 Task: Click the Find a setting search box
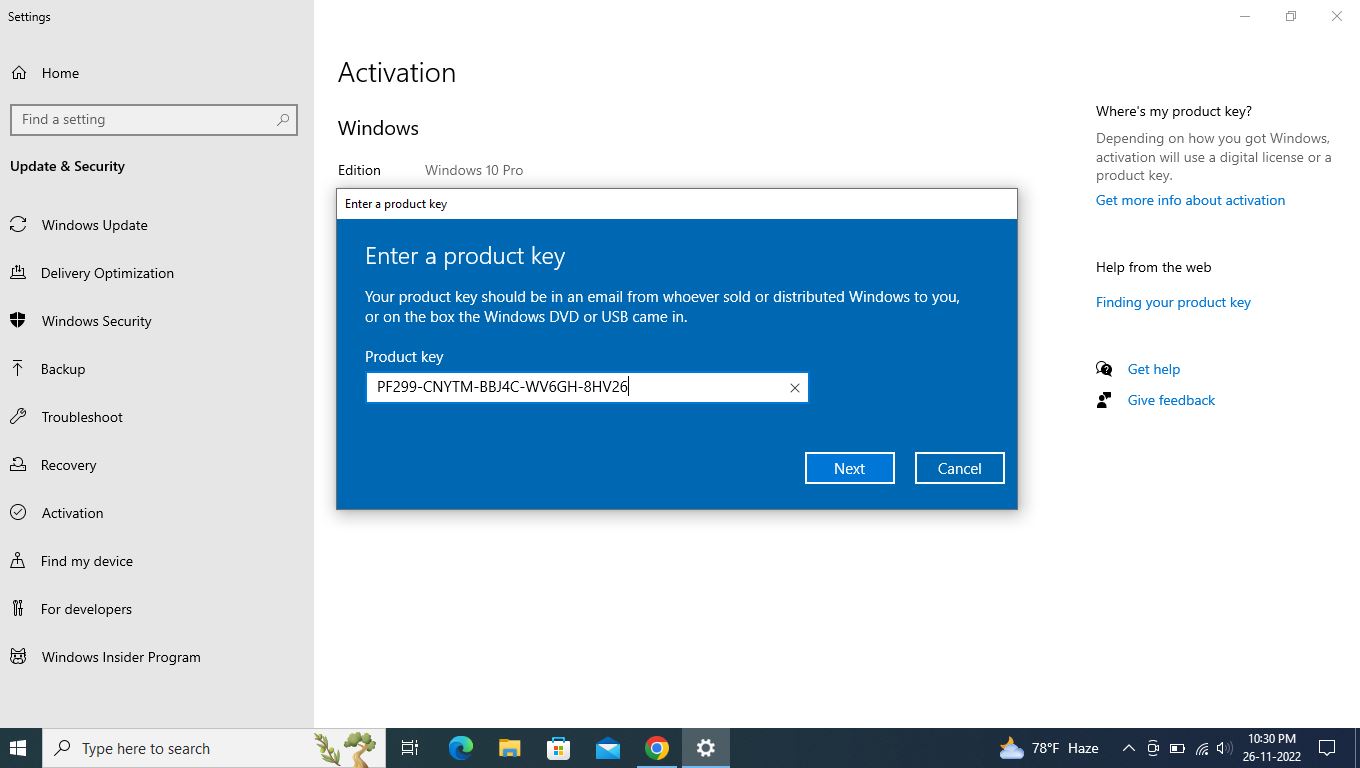(x=154, y=119)
